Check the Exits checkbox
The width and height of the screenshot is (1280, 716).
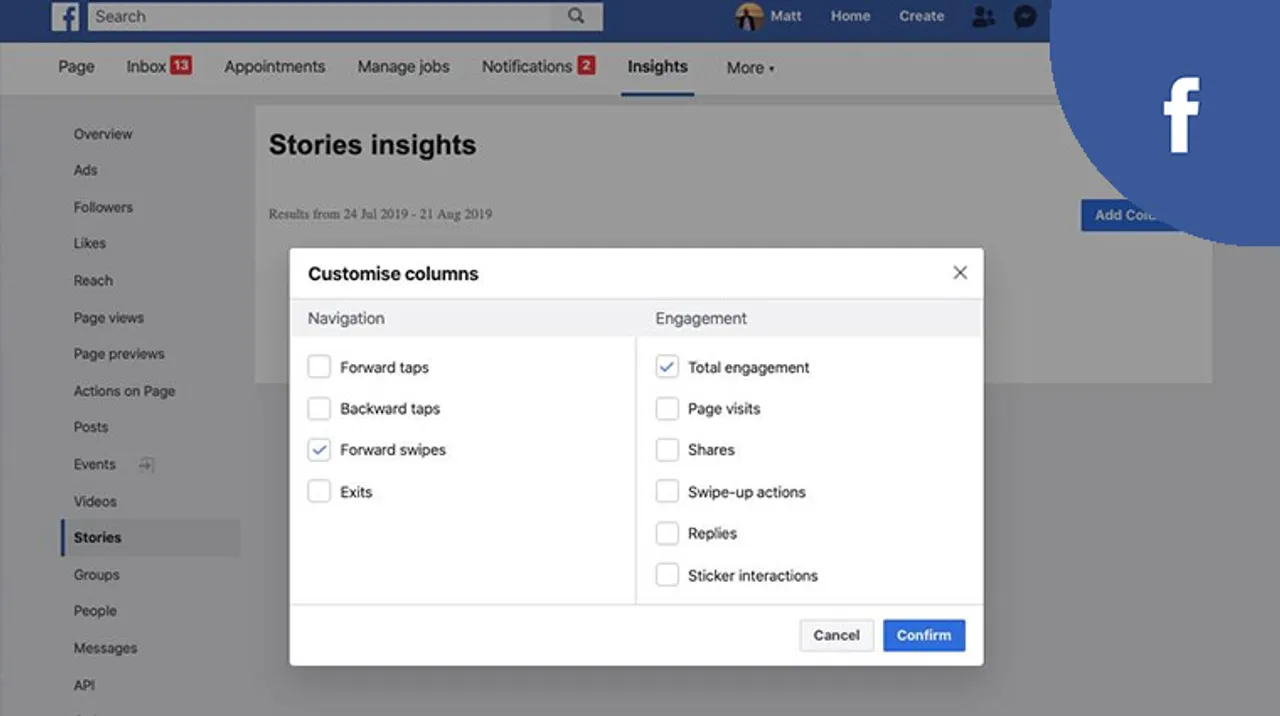pyautogui.click(x=319, y=491)
